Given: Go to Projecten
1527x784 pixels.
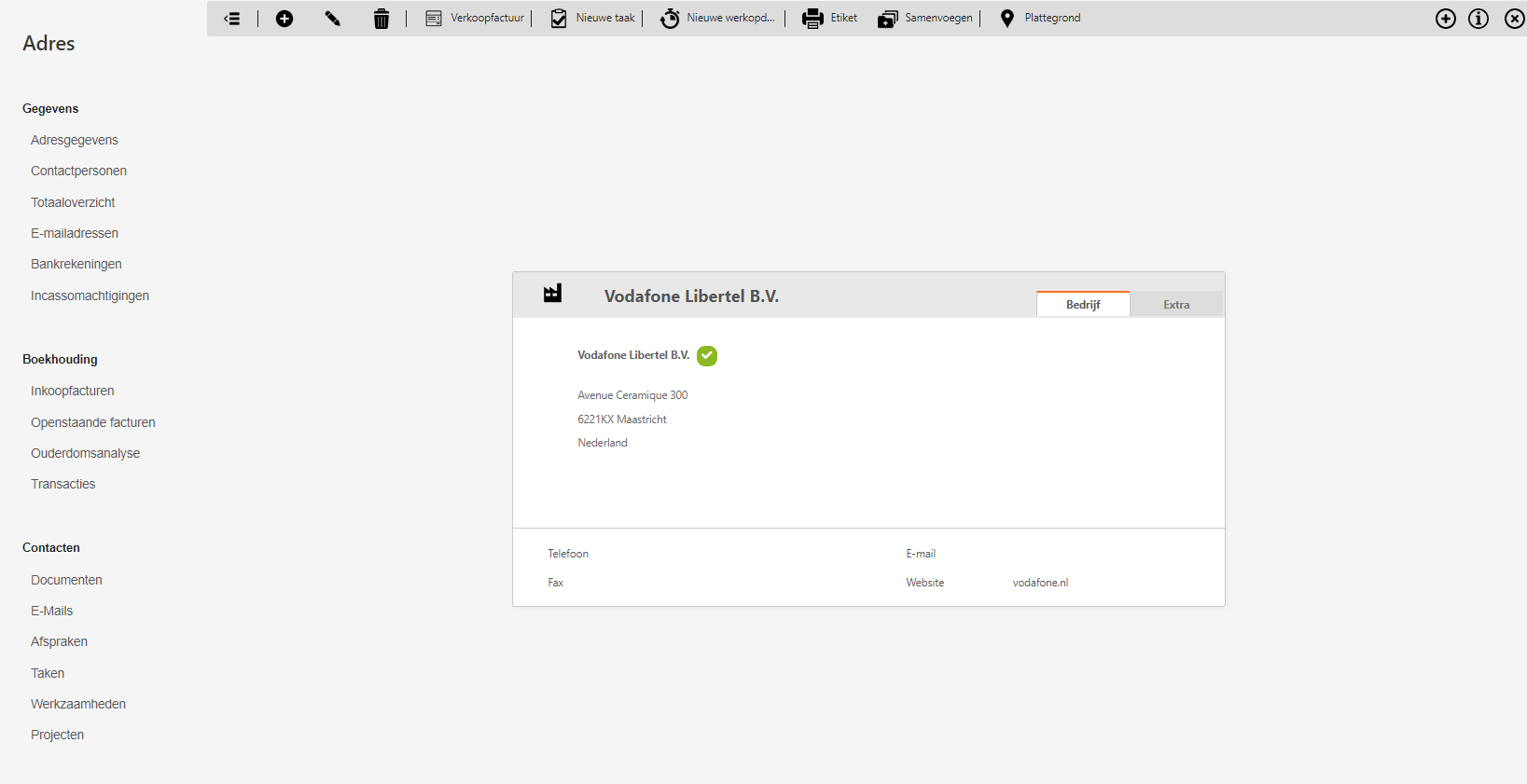Looking at the screenshot, I should [x=58, y=735].
